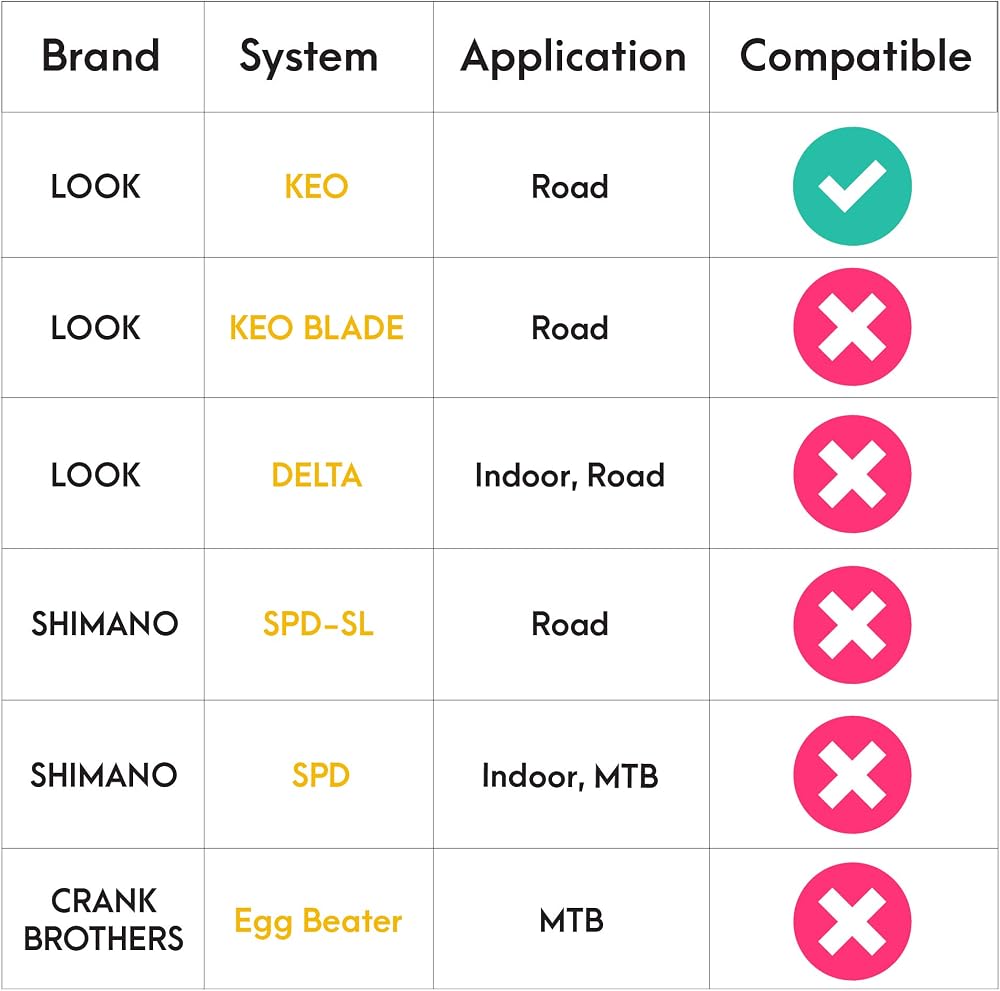Click the red X icon for KEO BLADE
This screenshot has height=991, width=1000.
click(x=852, y=327)
